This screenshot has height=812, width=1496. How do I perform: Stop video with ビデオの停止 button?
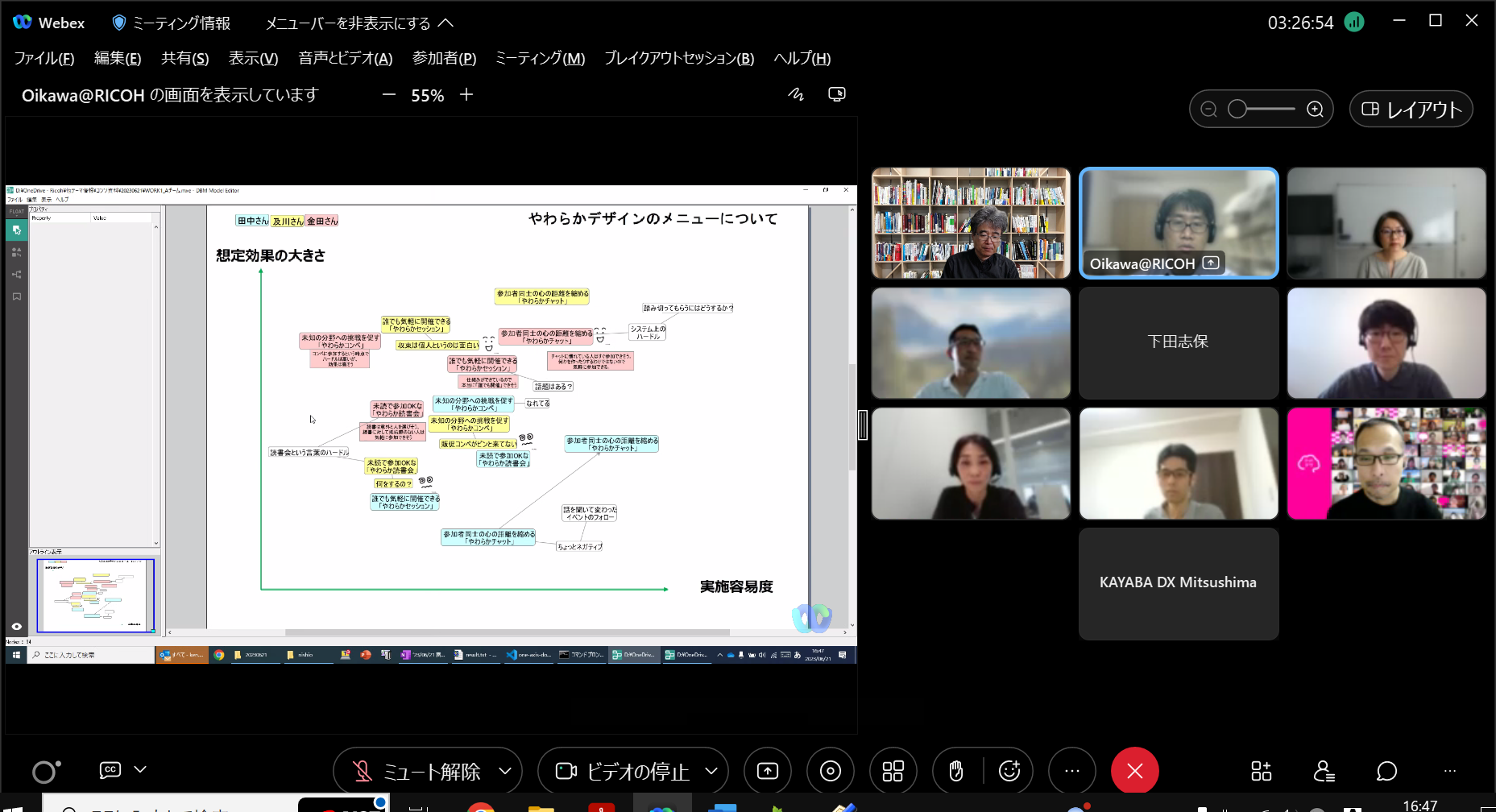(x=623, y=771)
